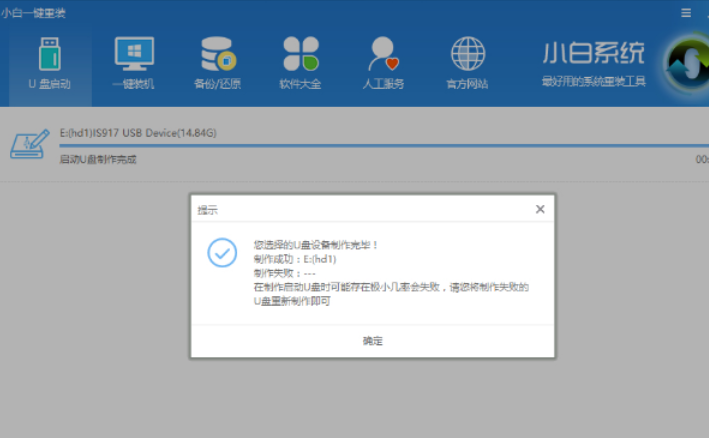Open the U盘启动 tab

(x=49, y=63)
